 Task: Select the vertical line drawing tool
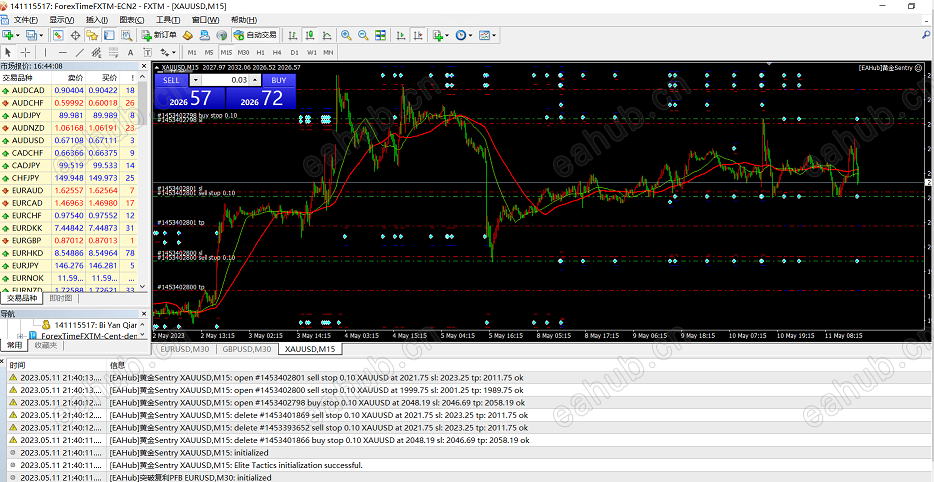45,52
